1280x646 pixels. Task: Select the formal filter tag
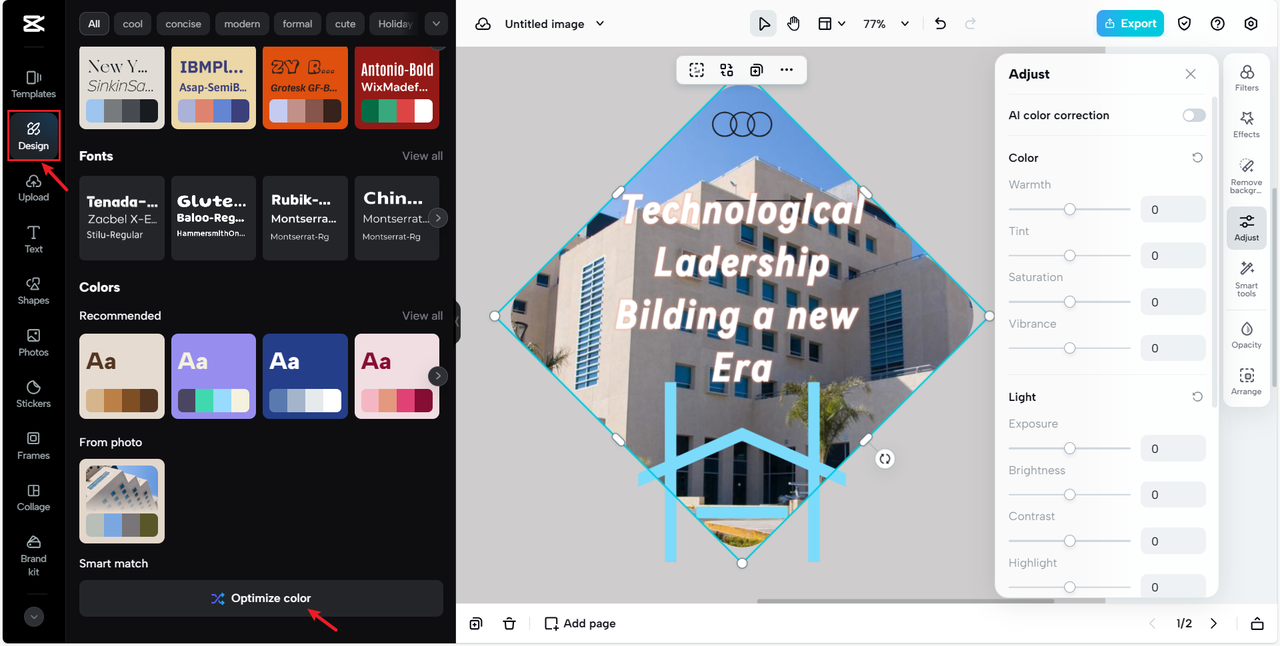click(x=298, y=24)
